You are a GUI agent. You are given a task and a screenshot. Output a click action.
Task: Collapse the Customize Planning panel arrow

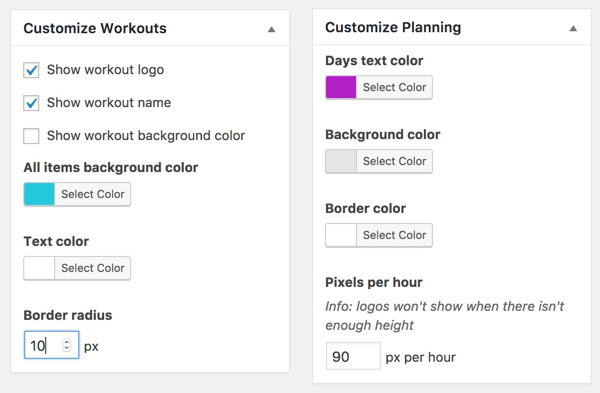573,28
